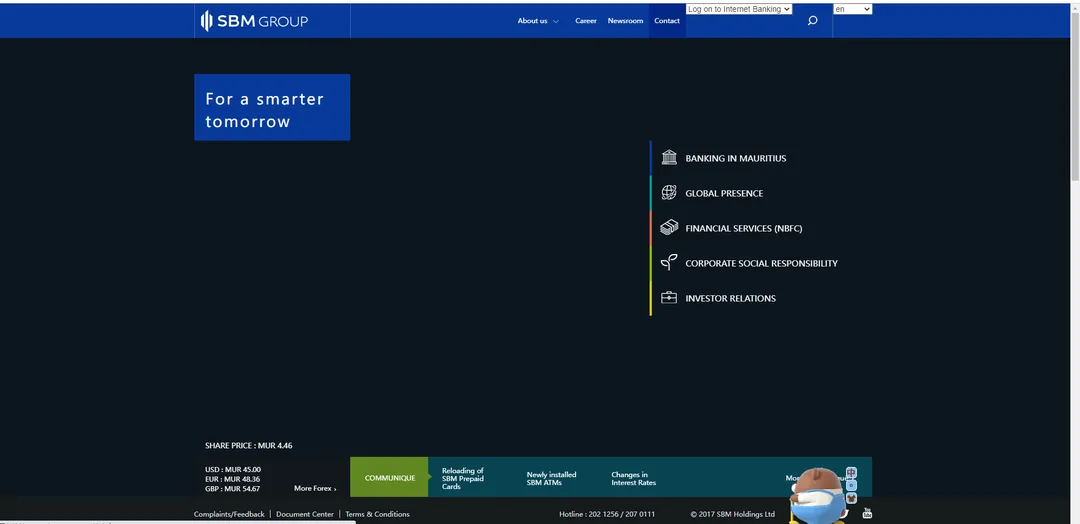Image resolution: width=1080 pixels, height=524 pixels.
Task: Click the mascot widget t-shirt button
Action: pos(851,498)
